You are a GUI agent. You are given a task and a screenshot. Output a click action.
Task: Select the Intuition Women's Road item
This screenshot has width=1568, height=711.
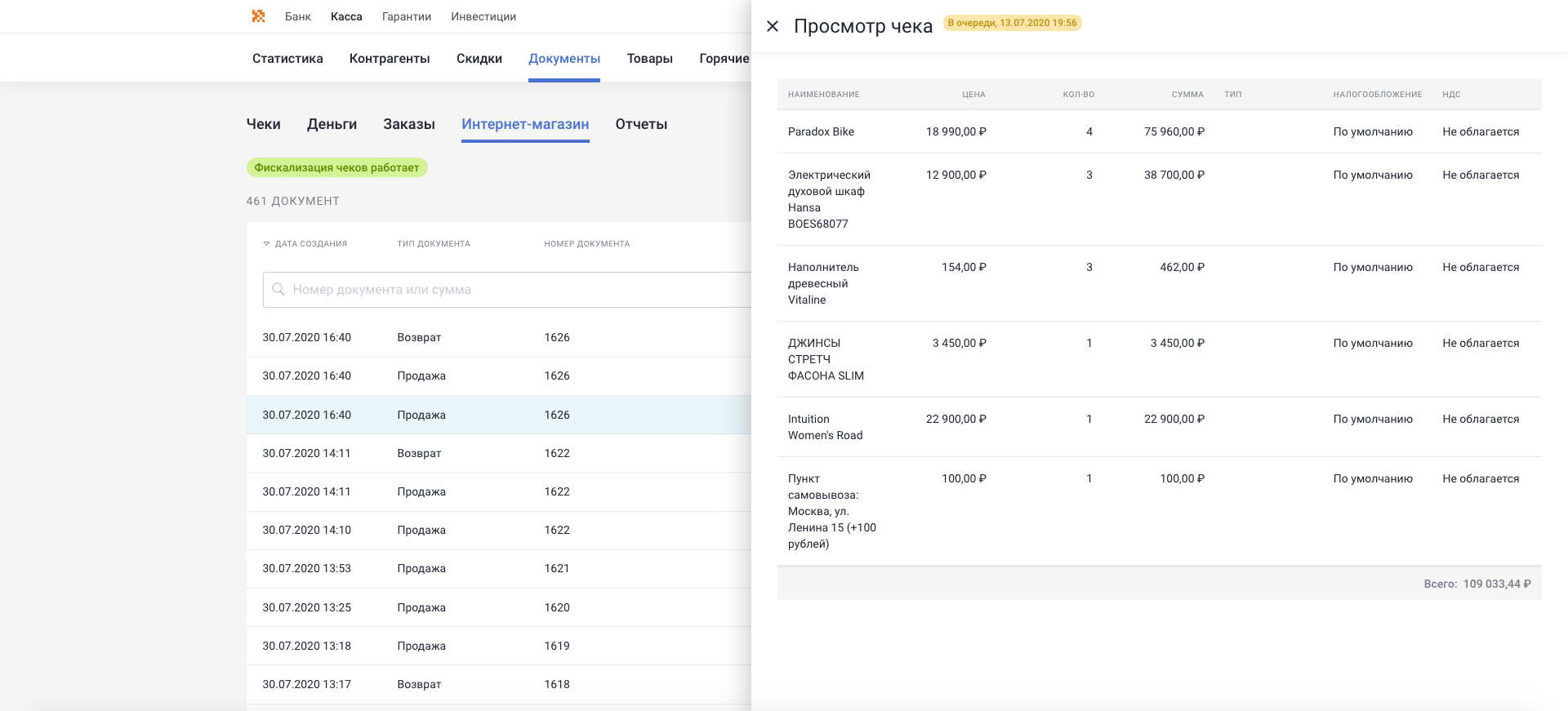click(x=825, y=428)
